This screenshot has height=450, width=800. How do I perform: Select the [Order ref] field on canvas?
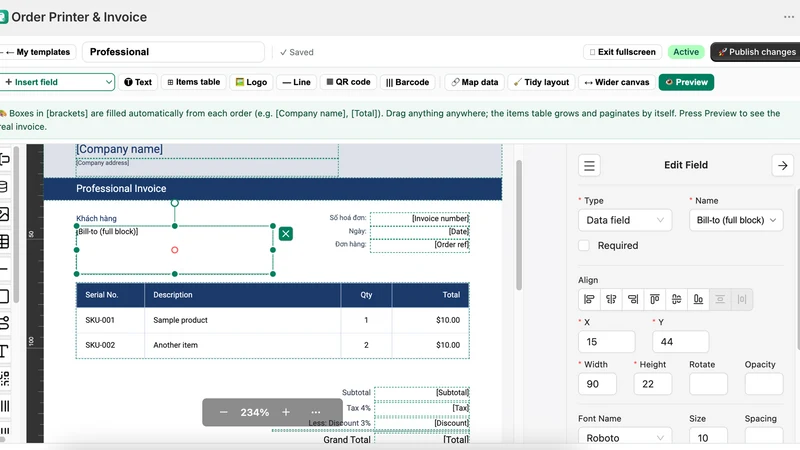click(420, 244)
